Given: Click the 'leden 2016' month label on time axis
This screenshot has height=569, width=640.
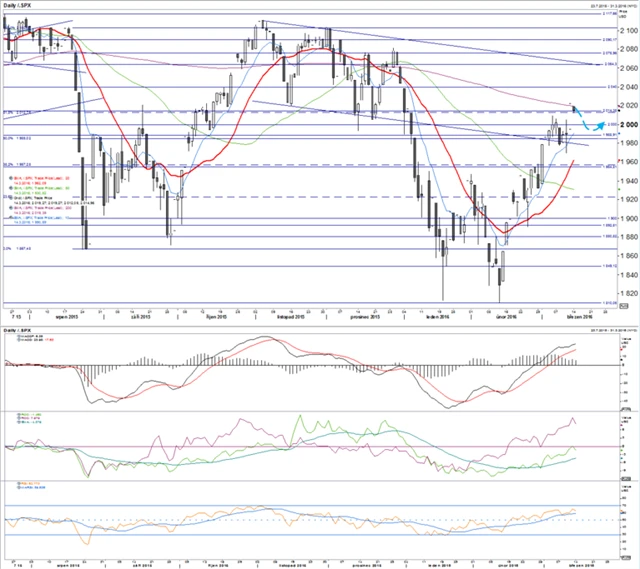Looking at the screenshot, I should [x=438, y=317].
